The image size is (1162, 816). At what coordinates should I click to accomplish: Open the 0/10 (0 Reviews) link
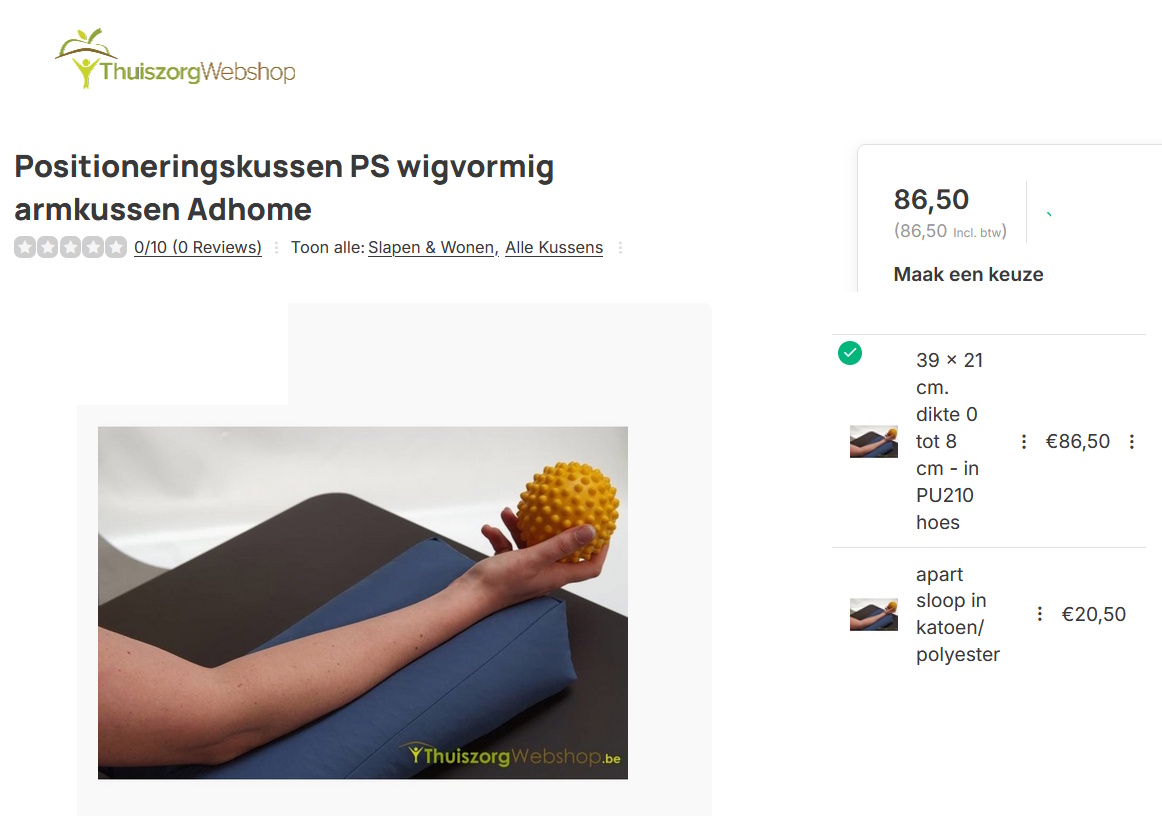[198, 248]
